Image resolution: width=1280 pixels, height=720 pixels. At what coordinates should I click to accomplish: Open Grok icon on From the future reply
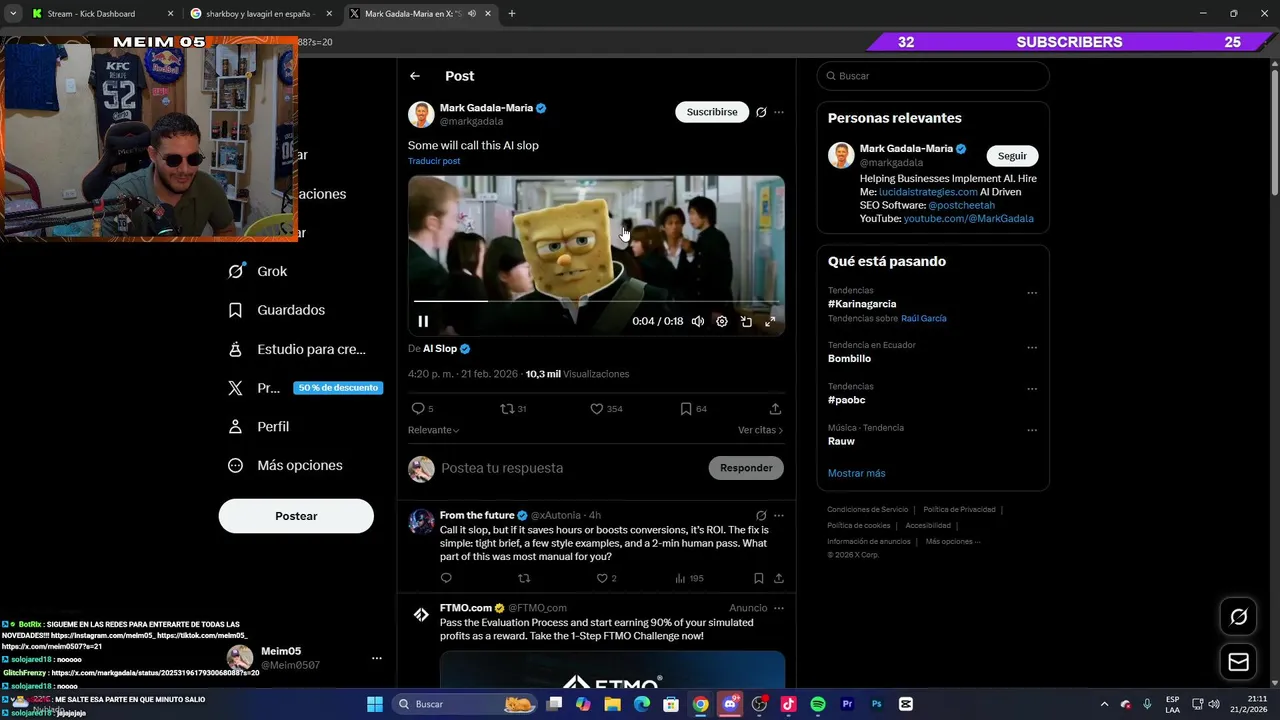(761, 516)
